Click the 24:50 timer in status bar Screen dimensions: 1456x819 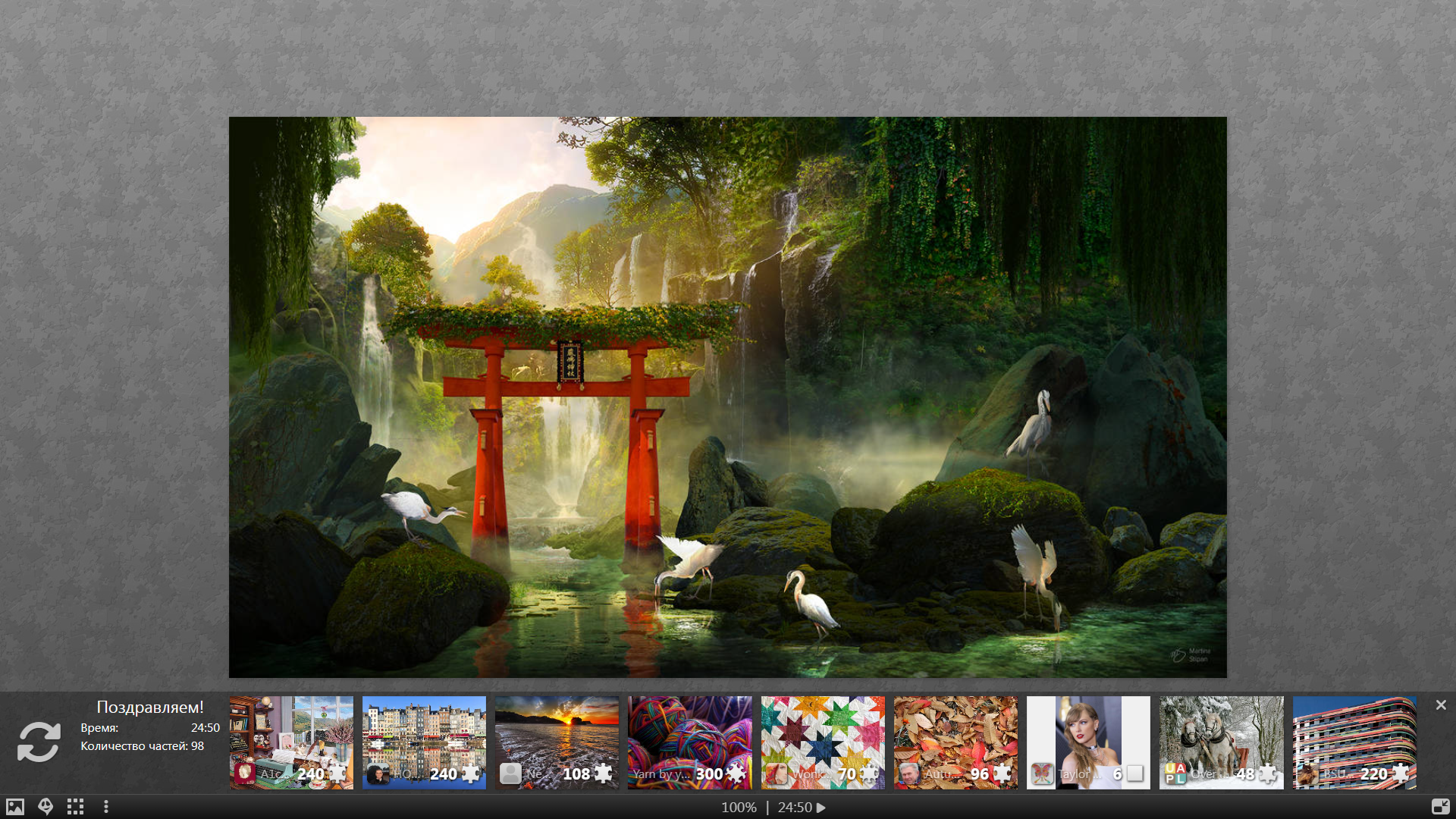(795, 808)
